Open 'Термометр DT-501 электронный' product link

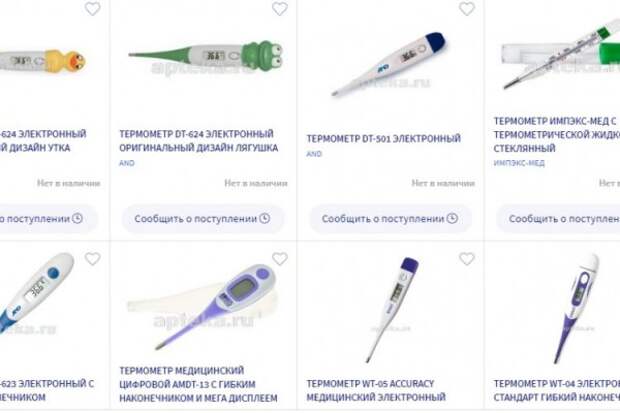(x=384, y=138)
